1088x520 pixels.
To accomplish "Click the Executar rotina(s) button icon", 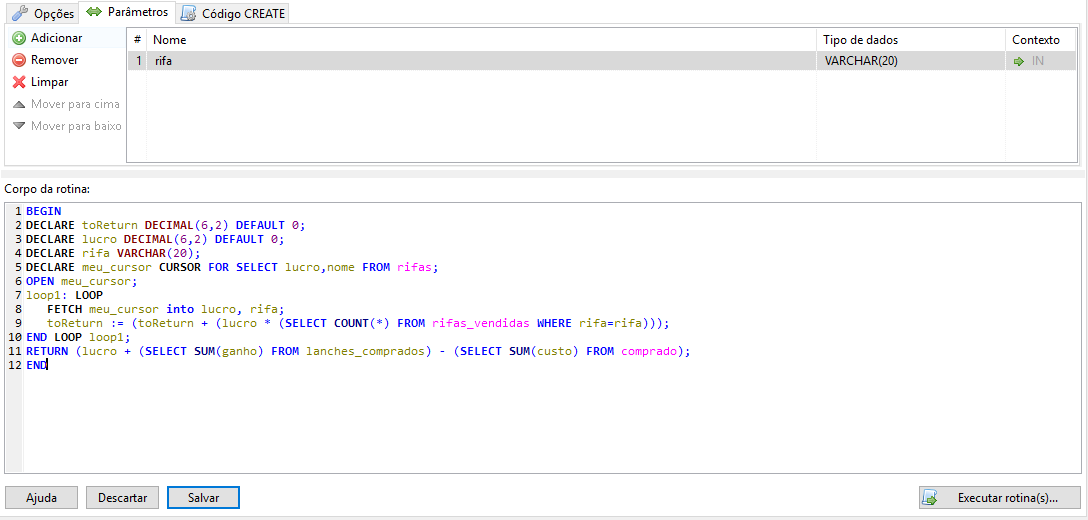I will [x=930, y=498].
